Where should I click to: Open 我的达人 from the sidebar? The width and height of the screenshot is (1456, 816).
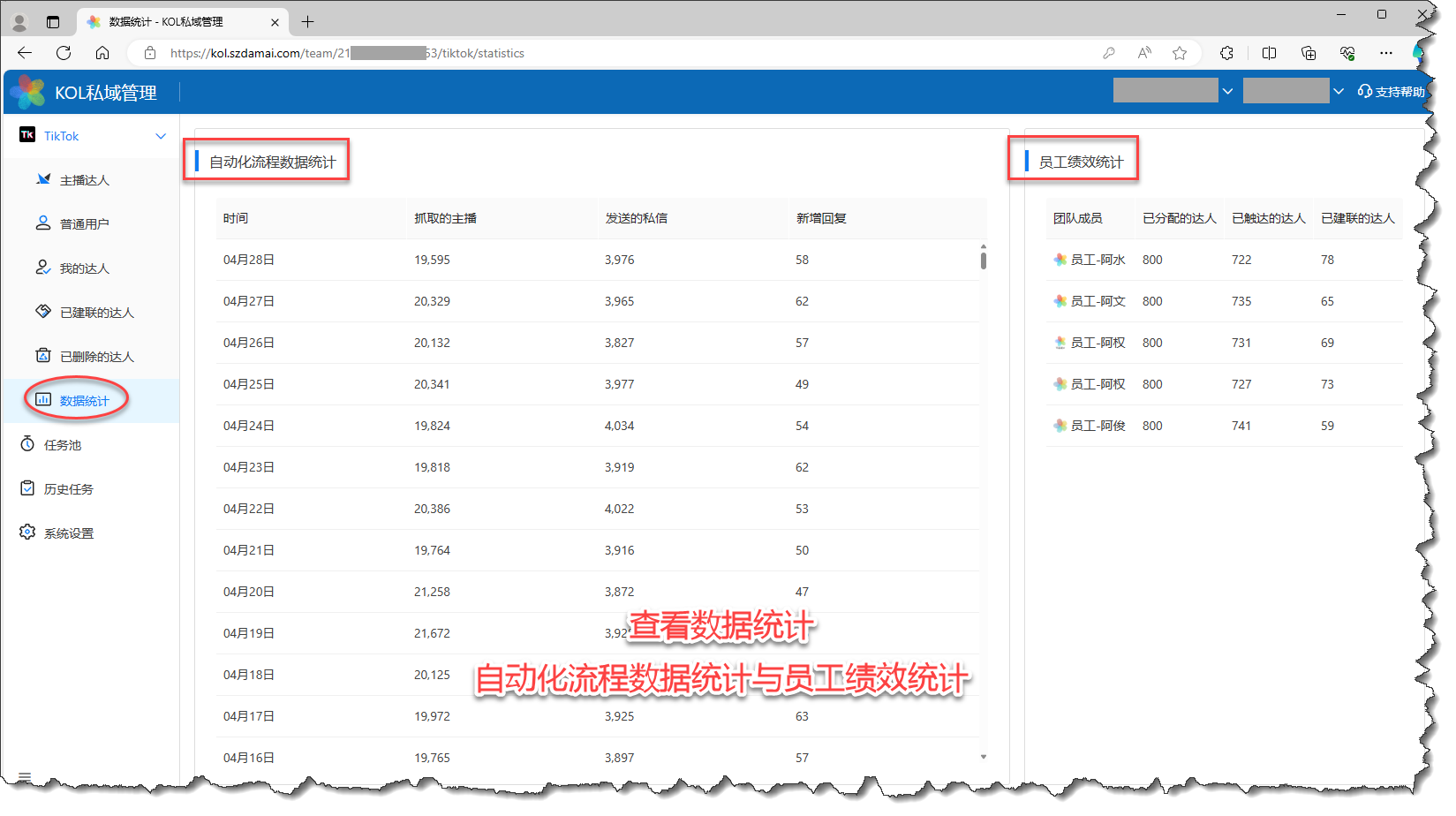pyautogui.click(x=84, y=268)
